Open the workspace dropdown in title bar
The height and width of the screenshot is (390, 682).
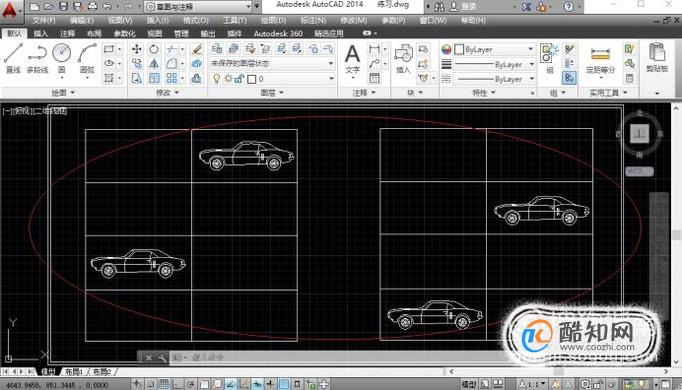(x=198, y=7)
